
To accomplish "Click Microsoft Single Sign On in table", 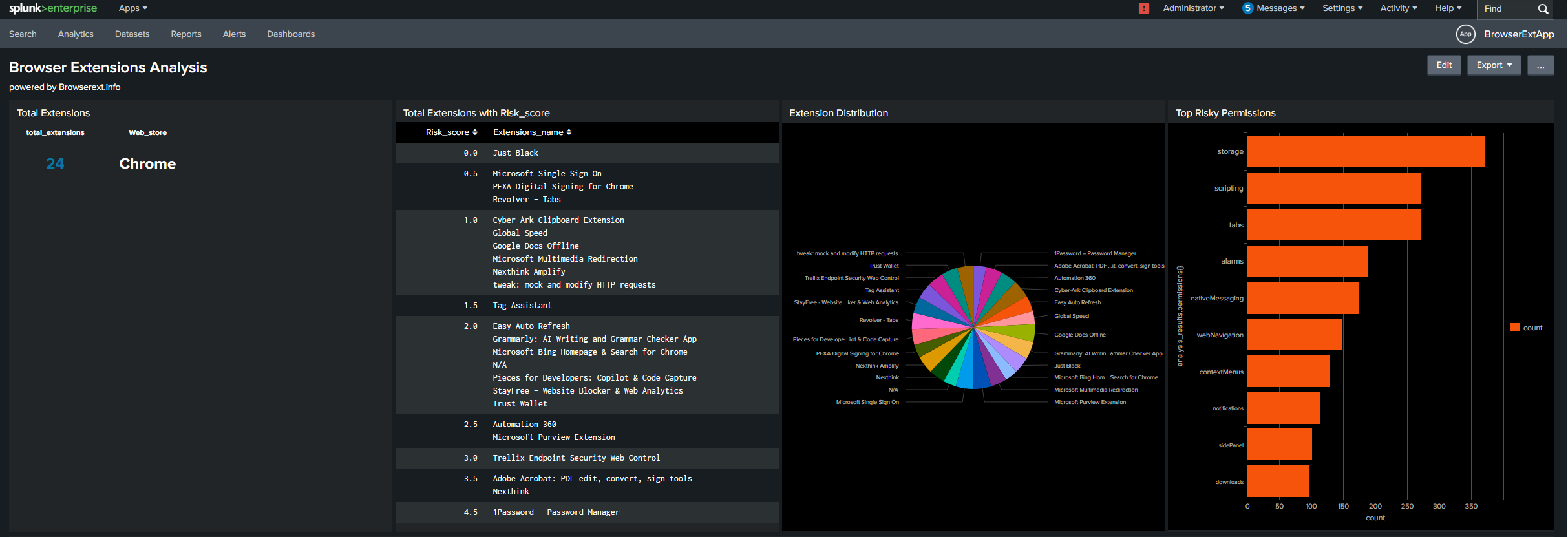I will pos(547,174).
